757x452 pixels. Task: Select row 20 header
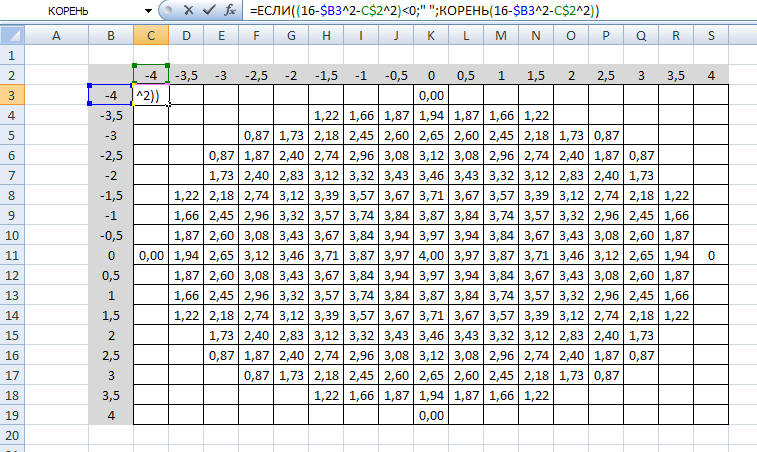[11, 437]
